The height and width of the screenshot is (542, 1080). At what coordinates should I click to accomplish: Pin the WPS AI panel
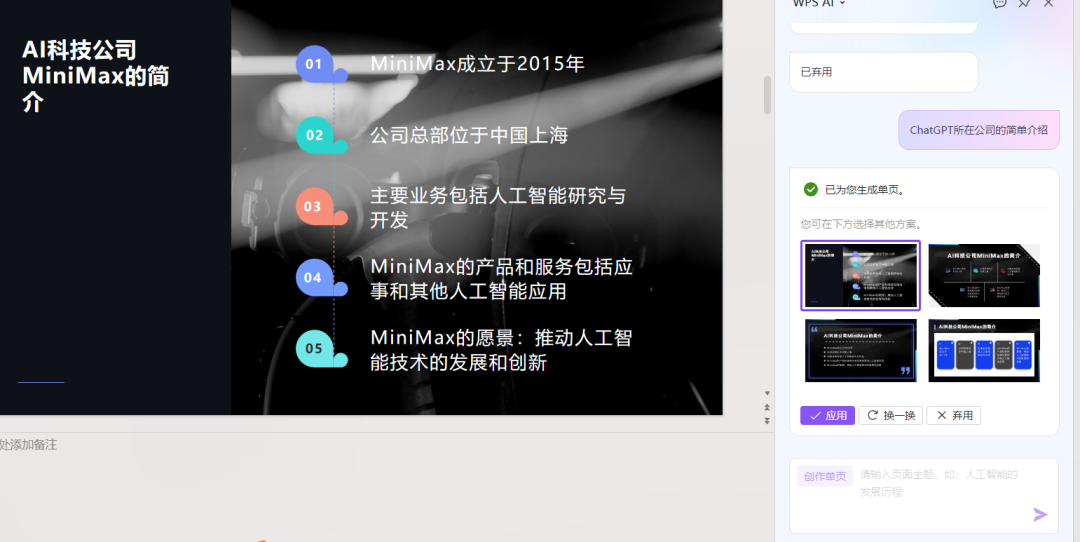point(1024,3)
